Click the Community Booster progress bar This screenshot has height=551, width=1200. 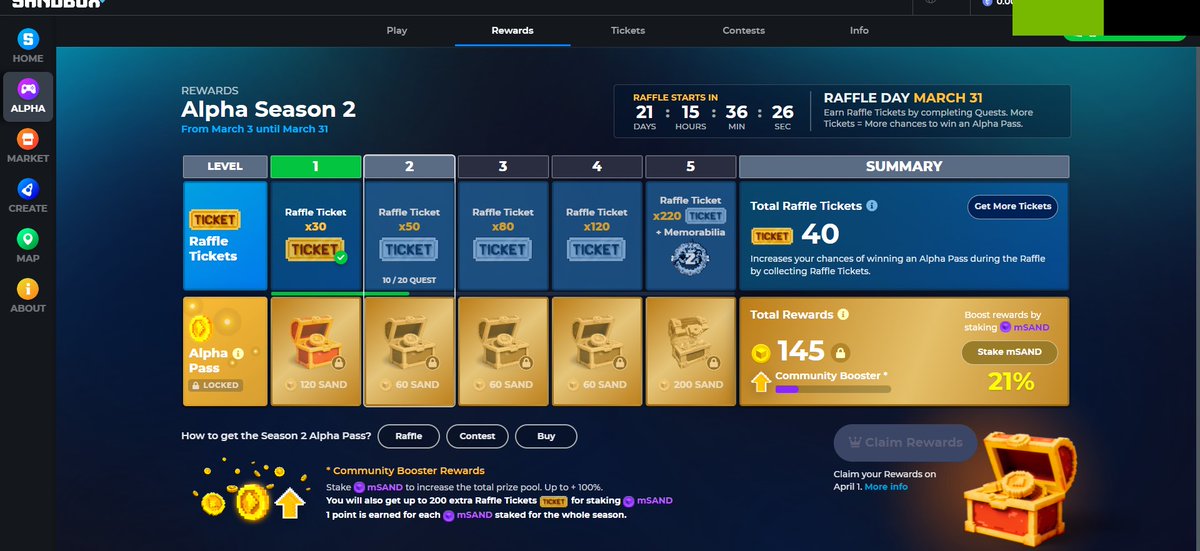pos(833,389)
